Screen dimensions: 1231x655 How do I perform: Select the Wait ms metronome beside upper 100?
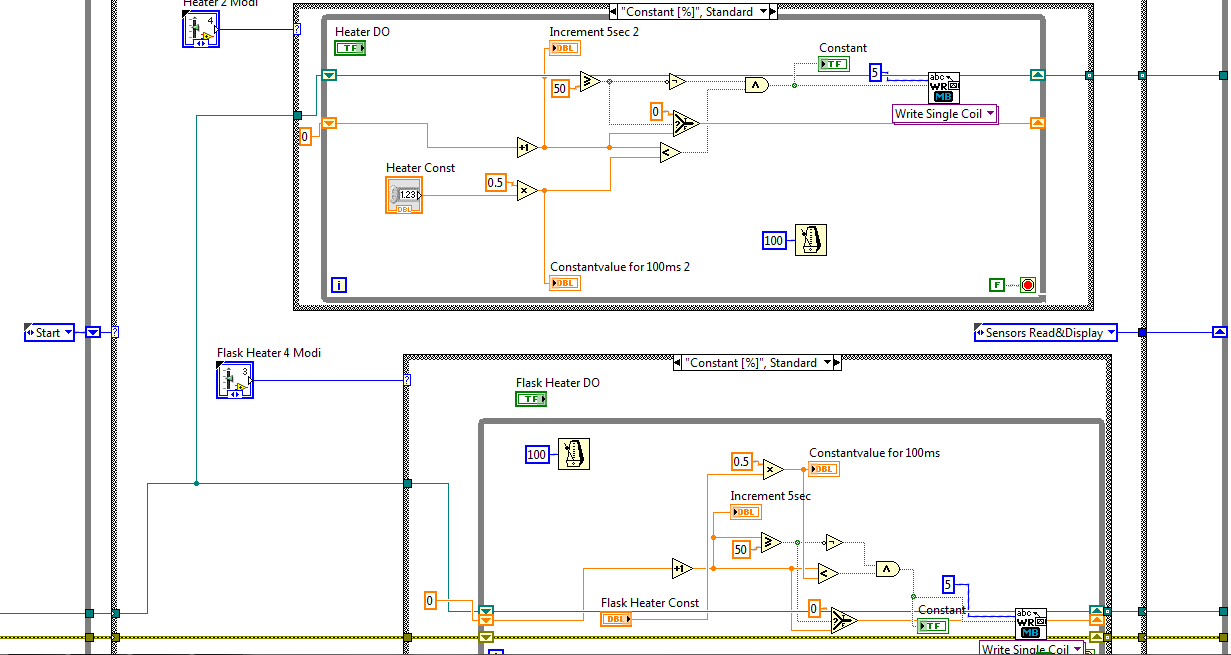point(811,240)
